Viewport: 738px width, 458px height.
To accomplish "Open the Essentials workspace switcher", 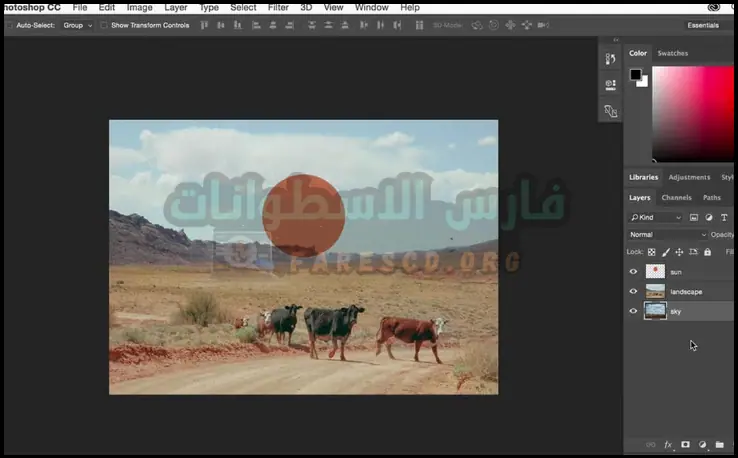I will 702,25.
